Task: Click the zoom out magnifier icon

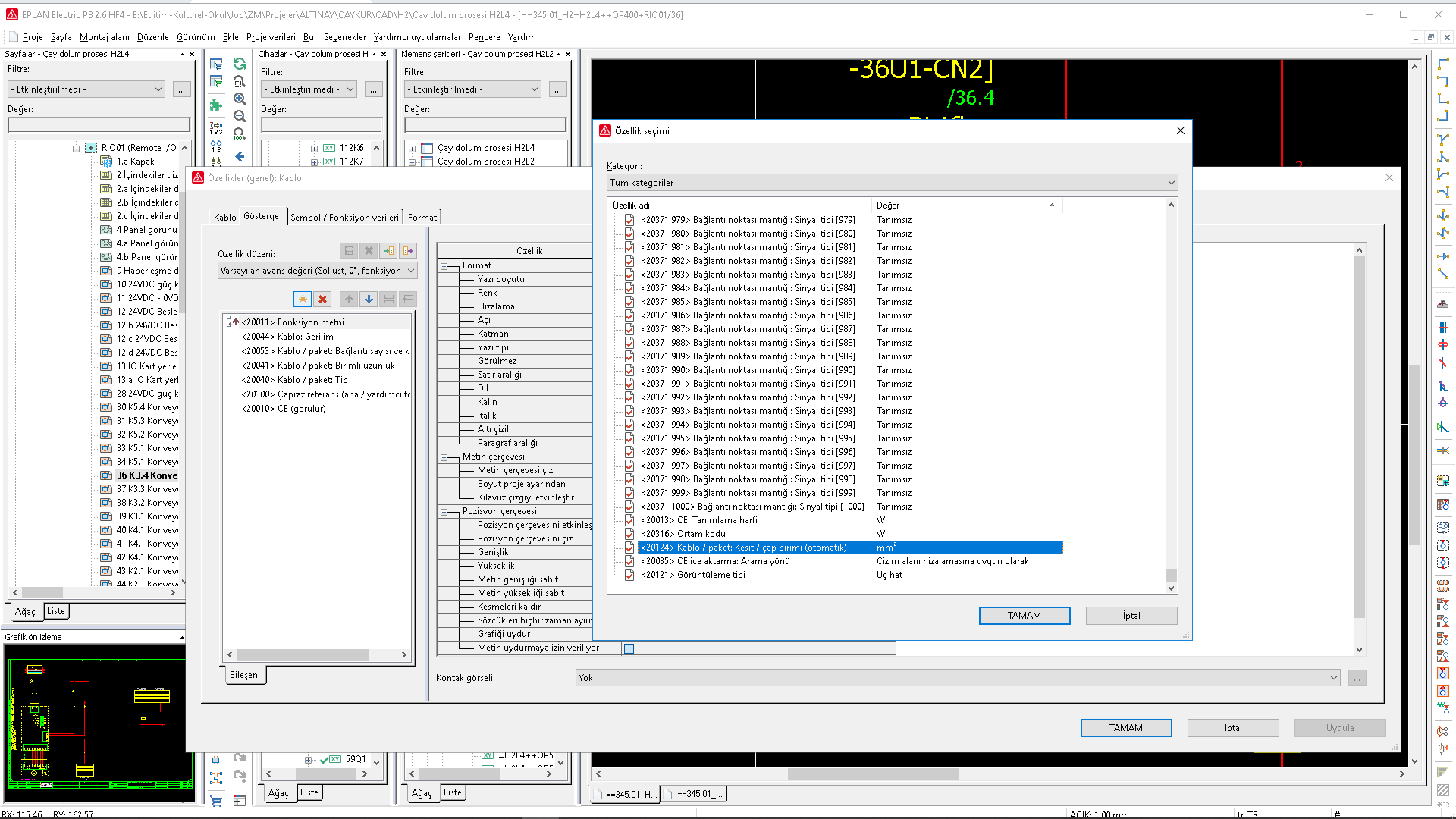Action: click(240, 117)
